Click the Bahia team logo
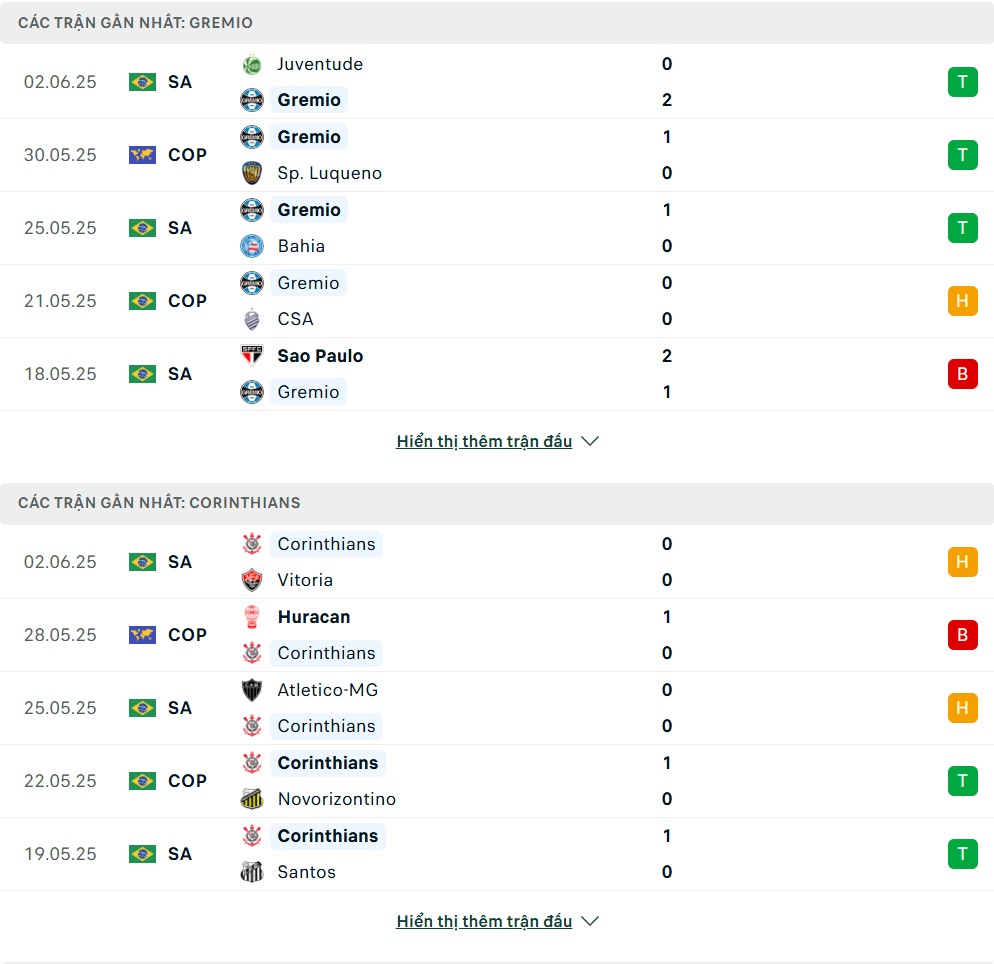 252,246
